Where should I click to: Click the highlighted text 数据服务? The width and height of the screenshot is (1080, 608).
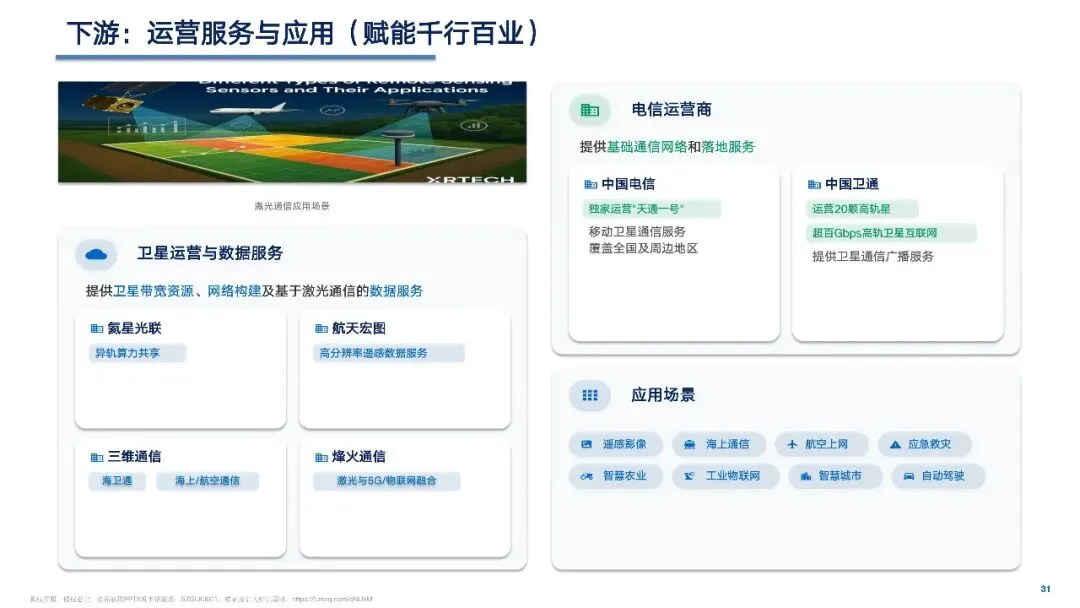[x=396, y=291]
